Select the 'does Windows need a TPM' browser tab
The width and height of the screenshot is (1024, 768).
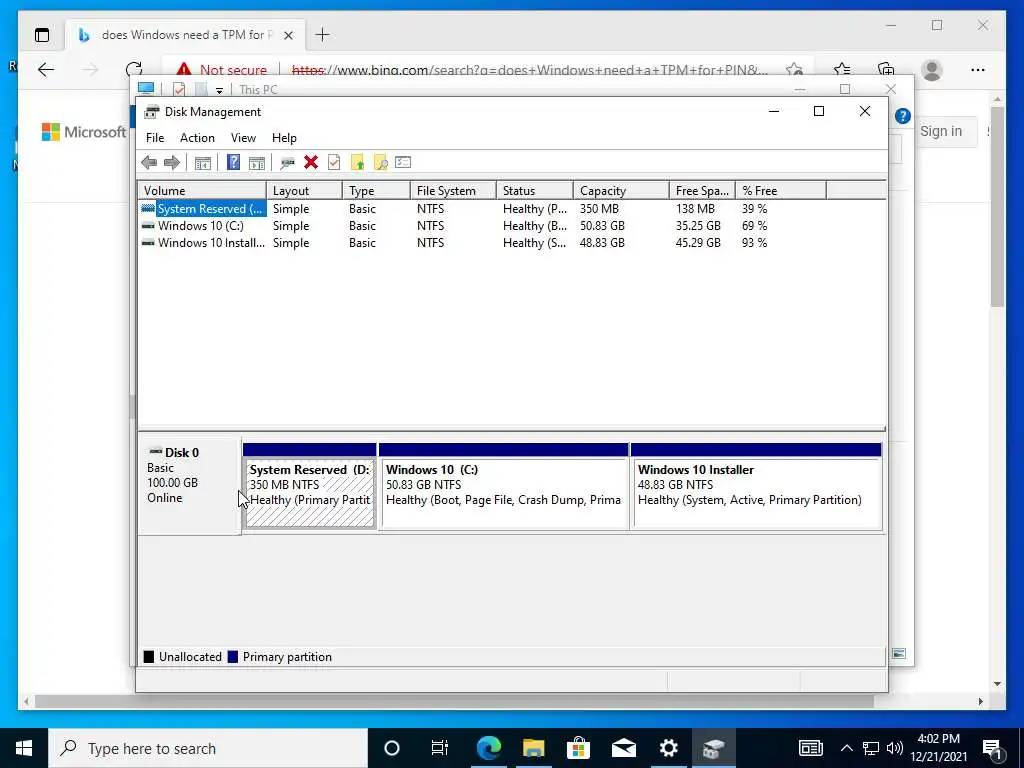[185, 35]
